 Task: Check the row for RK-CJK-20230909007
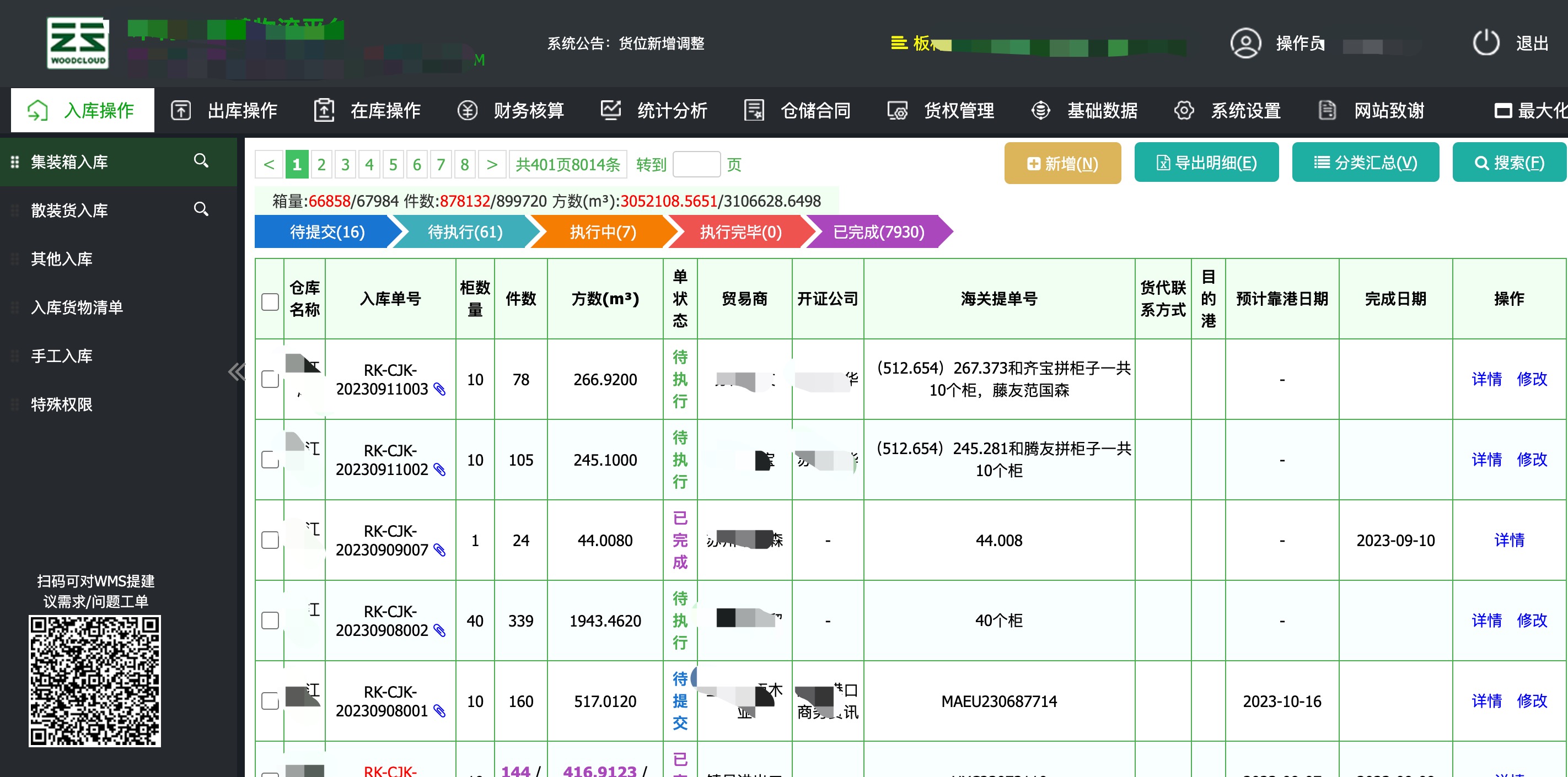[x=270, y=539]
